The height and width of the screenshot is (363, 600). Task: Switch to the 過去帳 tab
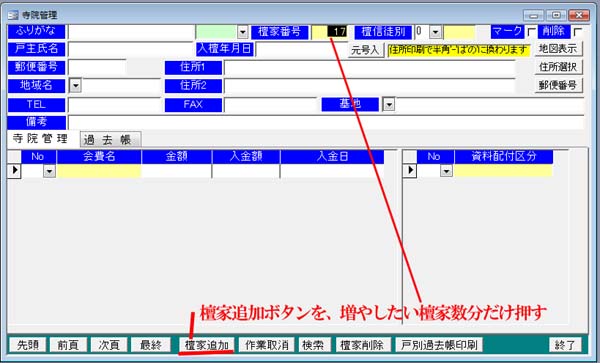(x=111, y=140)
